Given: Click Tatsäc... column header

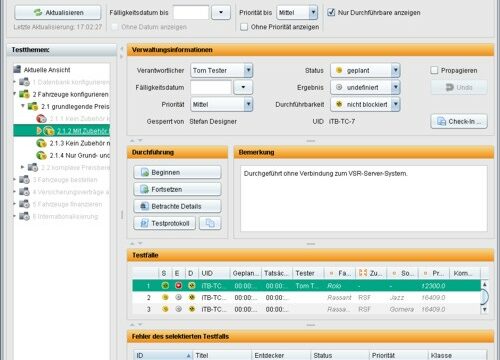Looking at the screenshot, I should [x=277, y=273].
